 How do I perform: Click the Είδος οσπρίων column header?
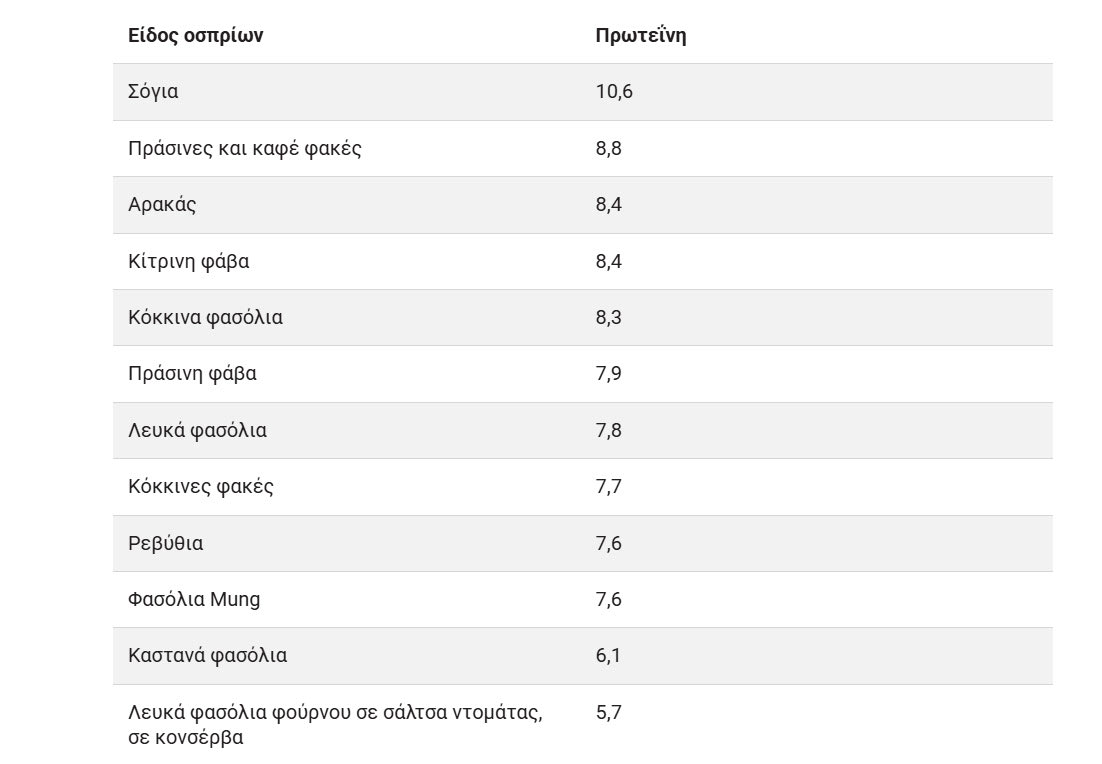pos(195,36)
